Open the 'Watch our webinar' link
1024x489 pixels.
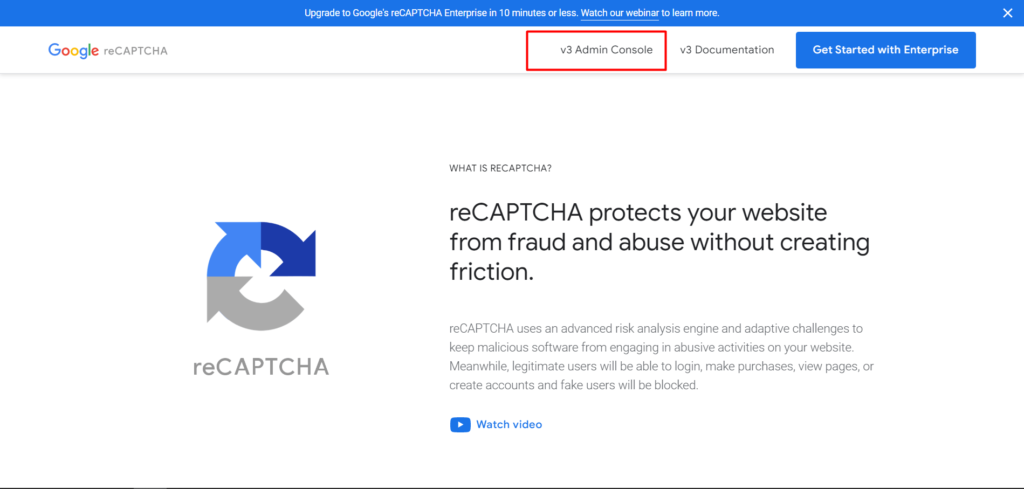[620, 13]
